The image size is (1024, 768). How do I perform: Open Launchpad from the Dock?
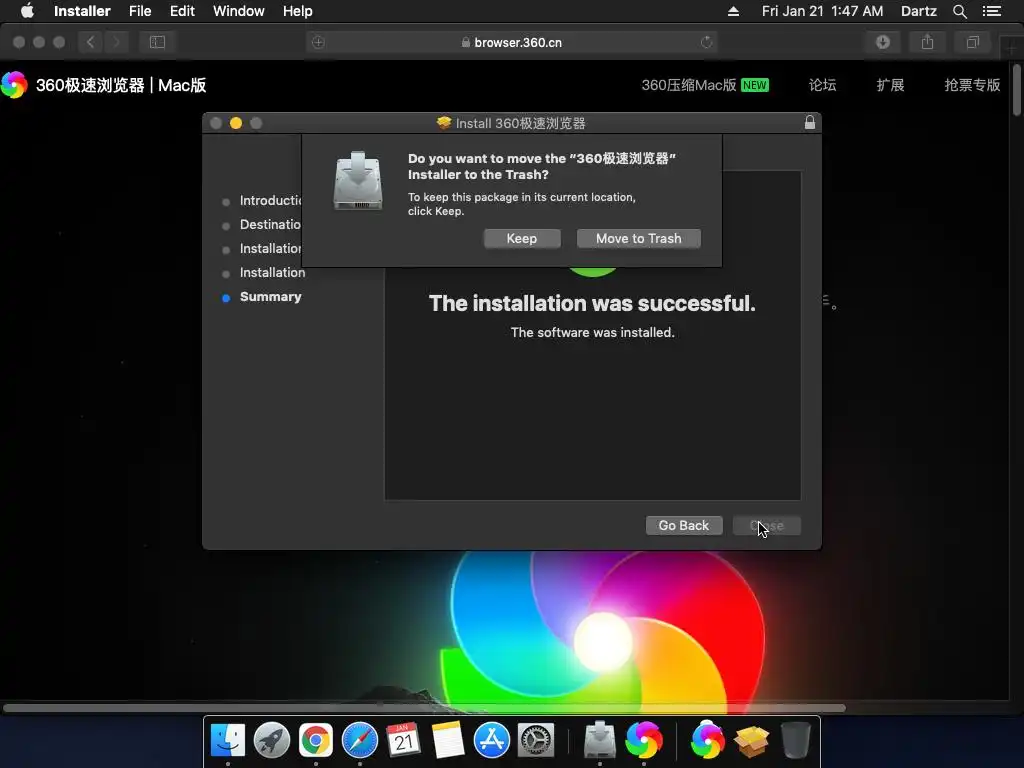[x=272, y=740]
